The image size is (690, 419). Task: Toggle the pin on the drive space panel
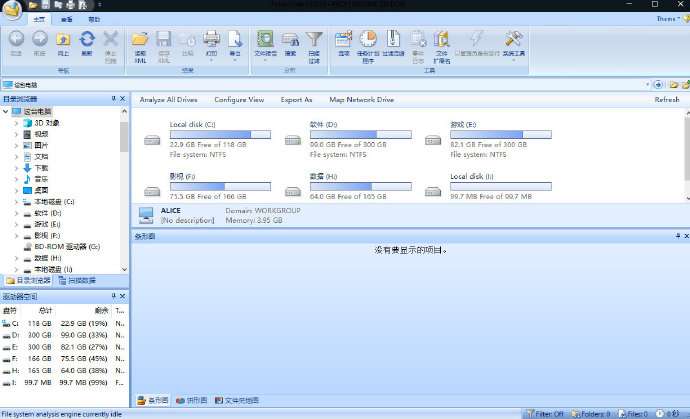(113, 298)
